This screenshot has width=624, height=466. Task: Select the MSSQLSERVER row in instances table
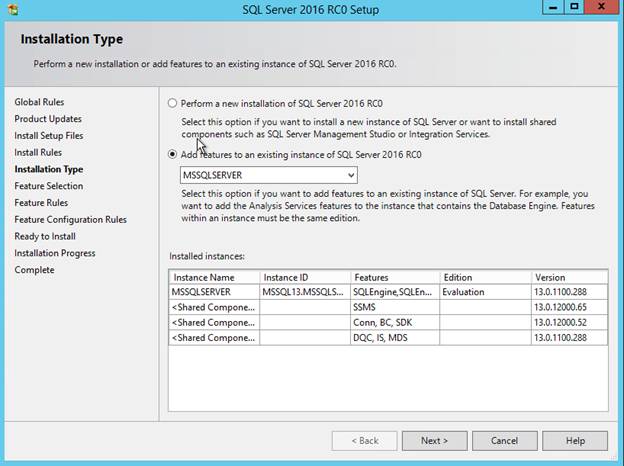388,292
